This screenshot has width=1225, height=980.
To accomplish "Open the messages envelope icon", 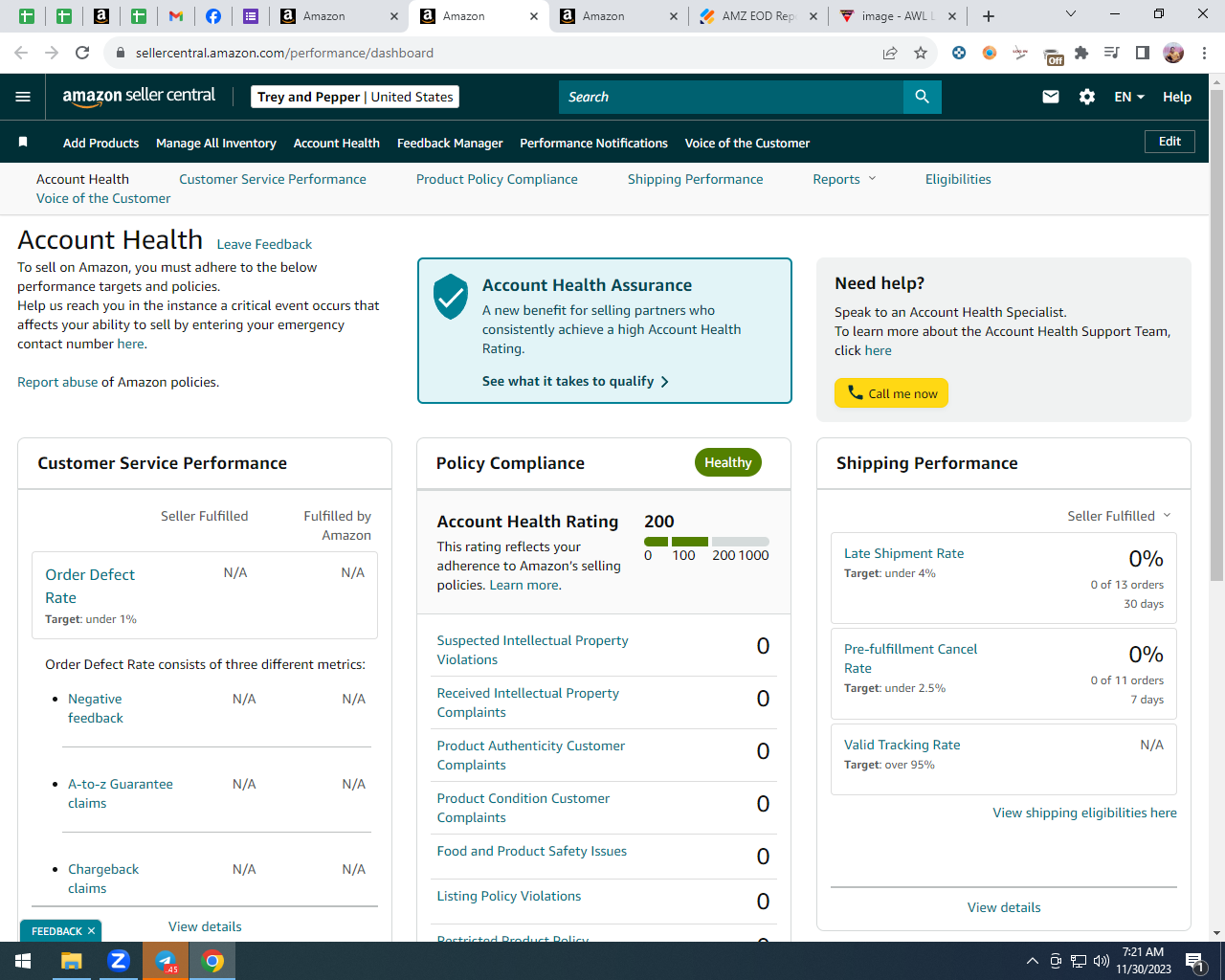I will coord(1051,97).
